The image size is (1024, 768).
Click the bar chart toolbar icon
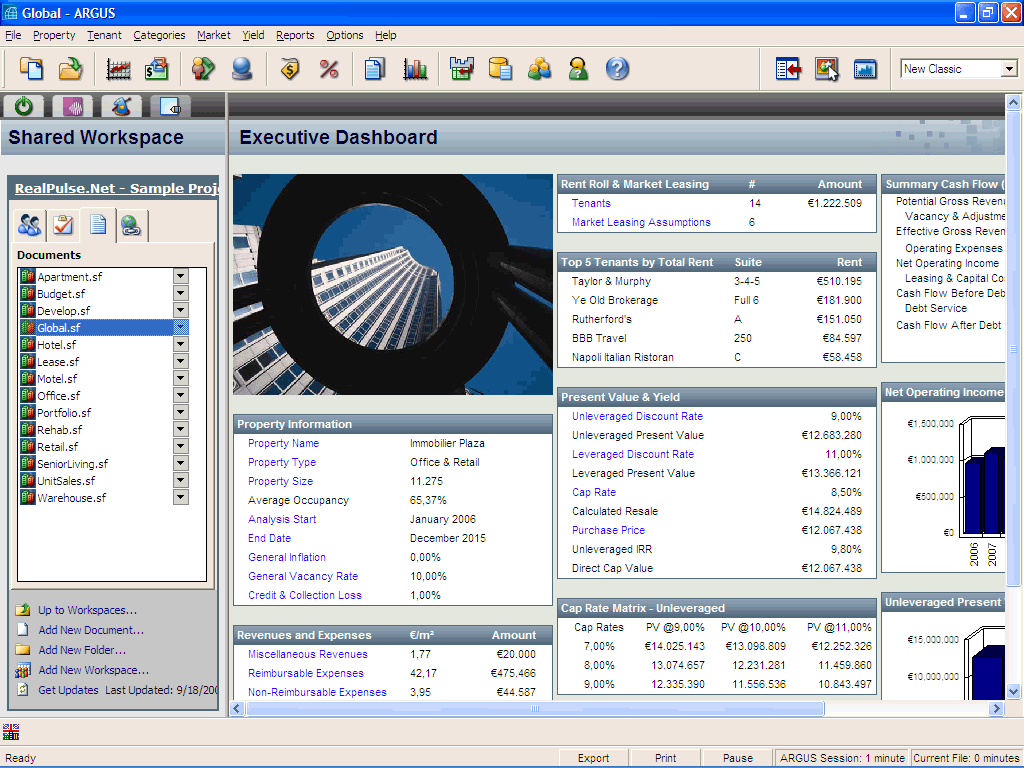tap(415, 69)
